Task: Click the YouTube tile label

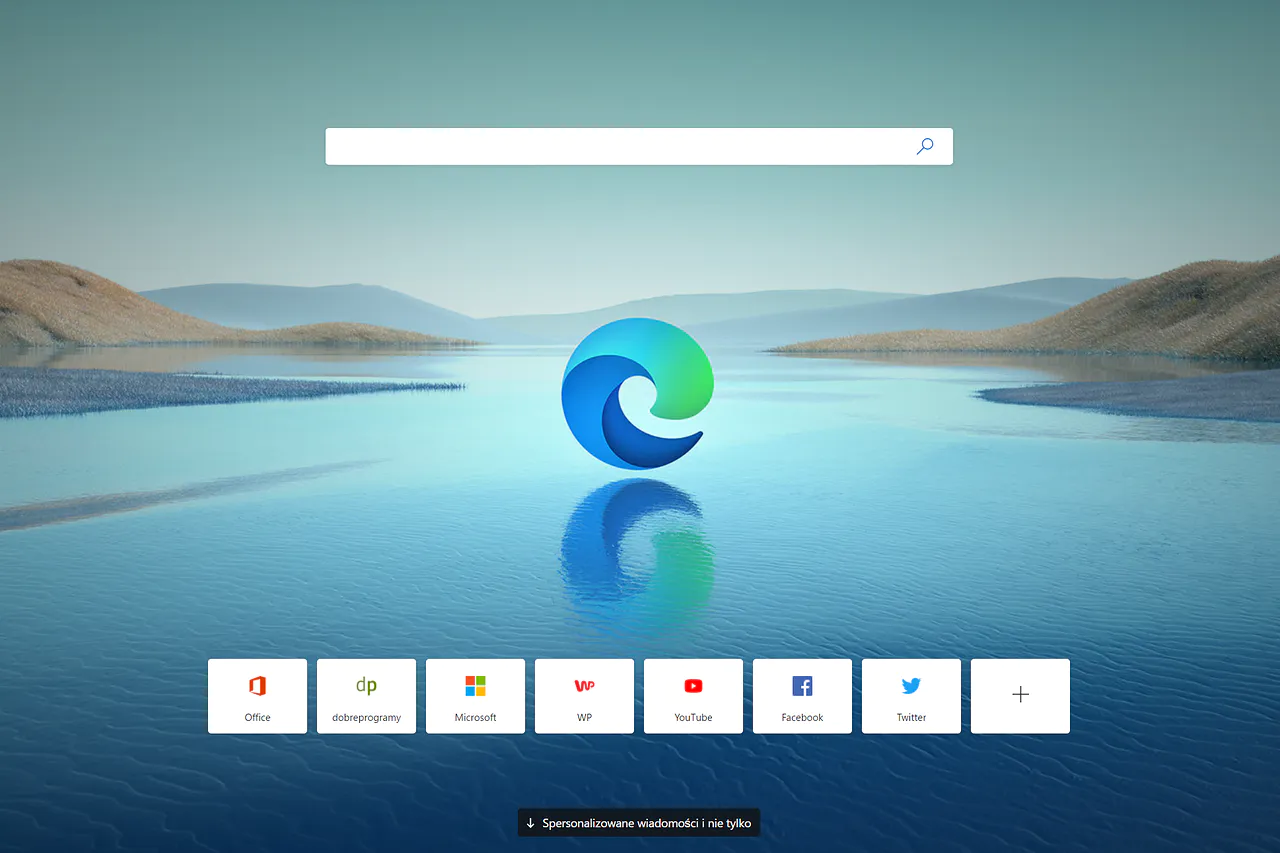Action: click(x=693, y=717)
